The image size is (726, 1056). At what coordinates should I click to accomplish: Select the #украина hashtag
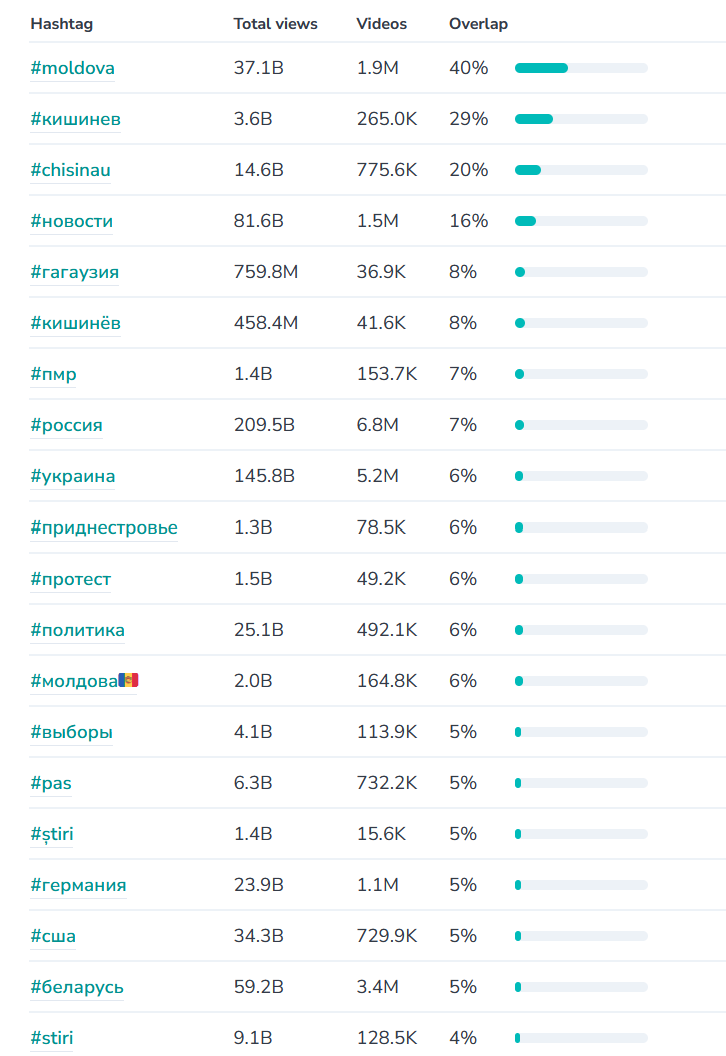[x=72, y=476]
